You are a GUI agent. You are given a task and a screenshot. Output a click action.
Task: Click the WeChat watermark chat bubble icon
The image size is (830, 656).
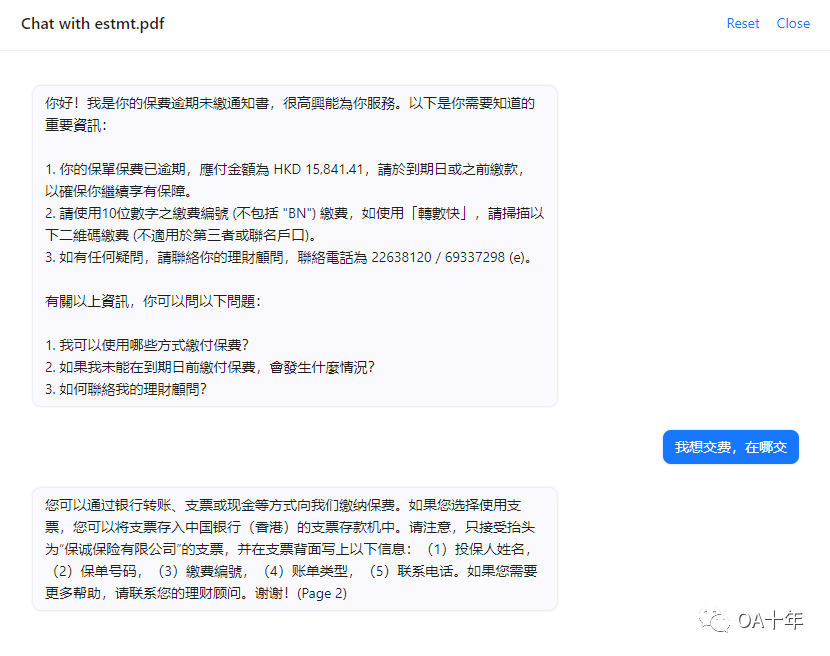(716, 621)
